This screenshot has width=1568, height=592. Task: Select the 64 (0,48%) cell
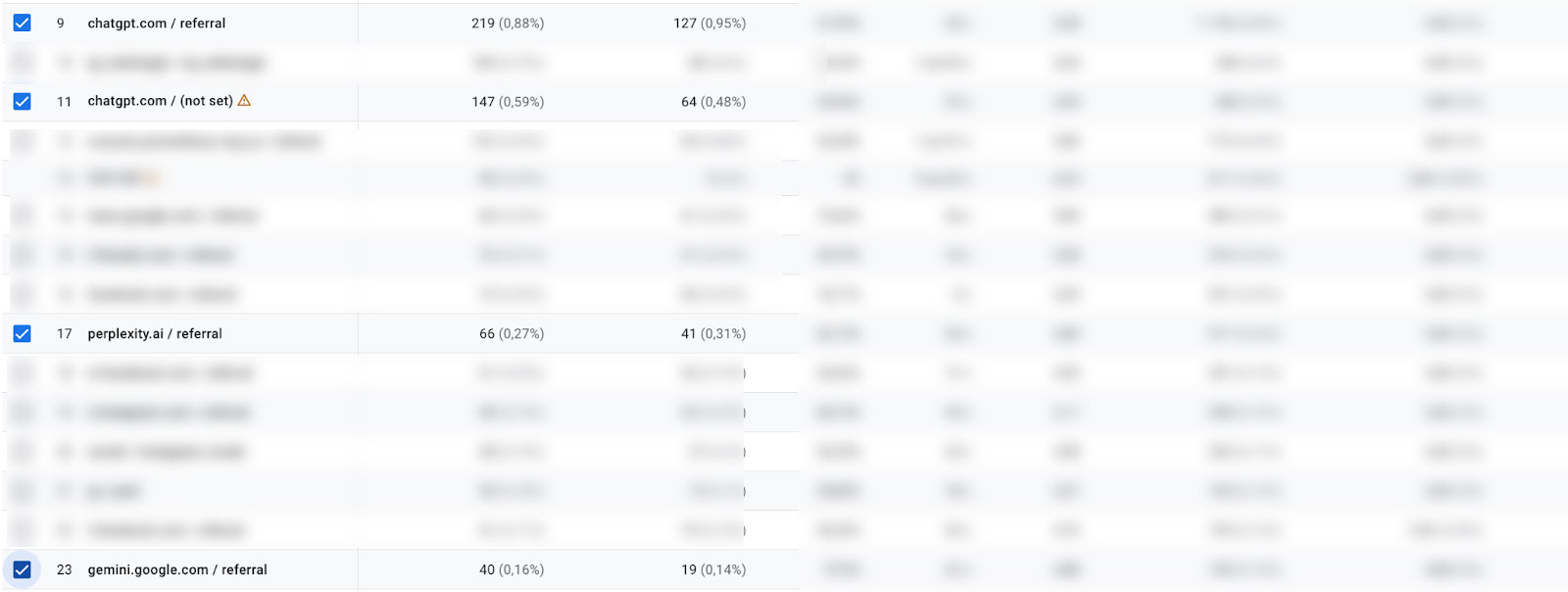(x=713, y=102)
